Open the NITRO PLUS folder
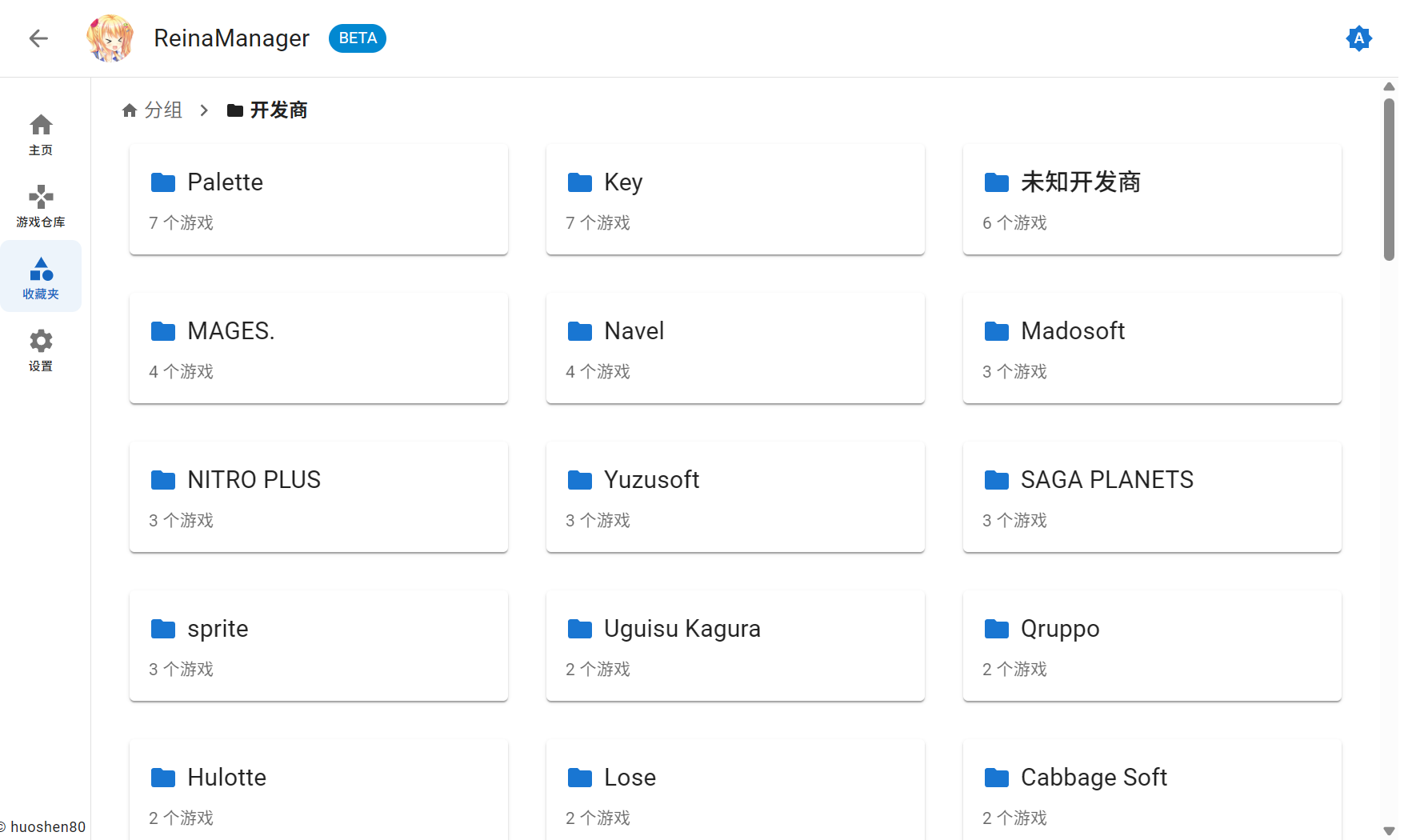Screen dimensions: 1408x840 (x=318, y=497)
